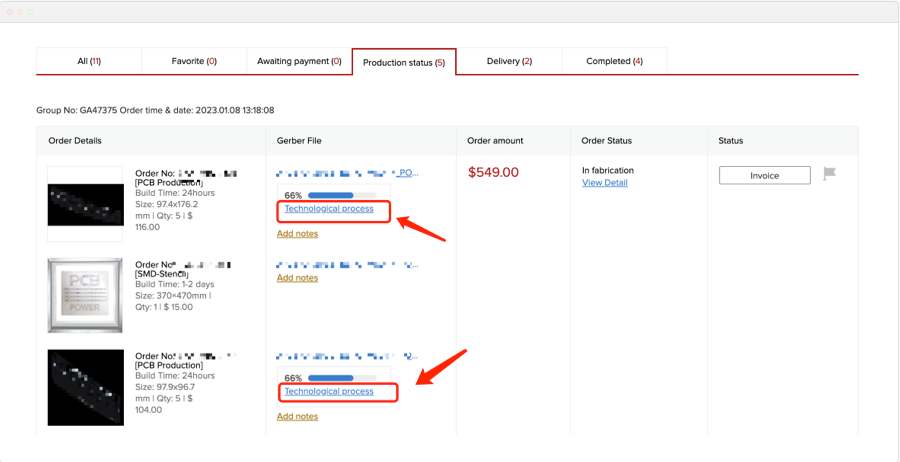Image resolution: width=900 pixels, height=462 pixels.
Task: Click Add notes for the last PCB order
Action: point(297,417)
